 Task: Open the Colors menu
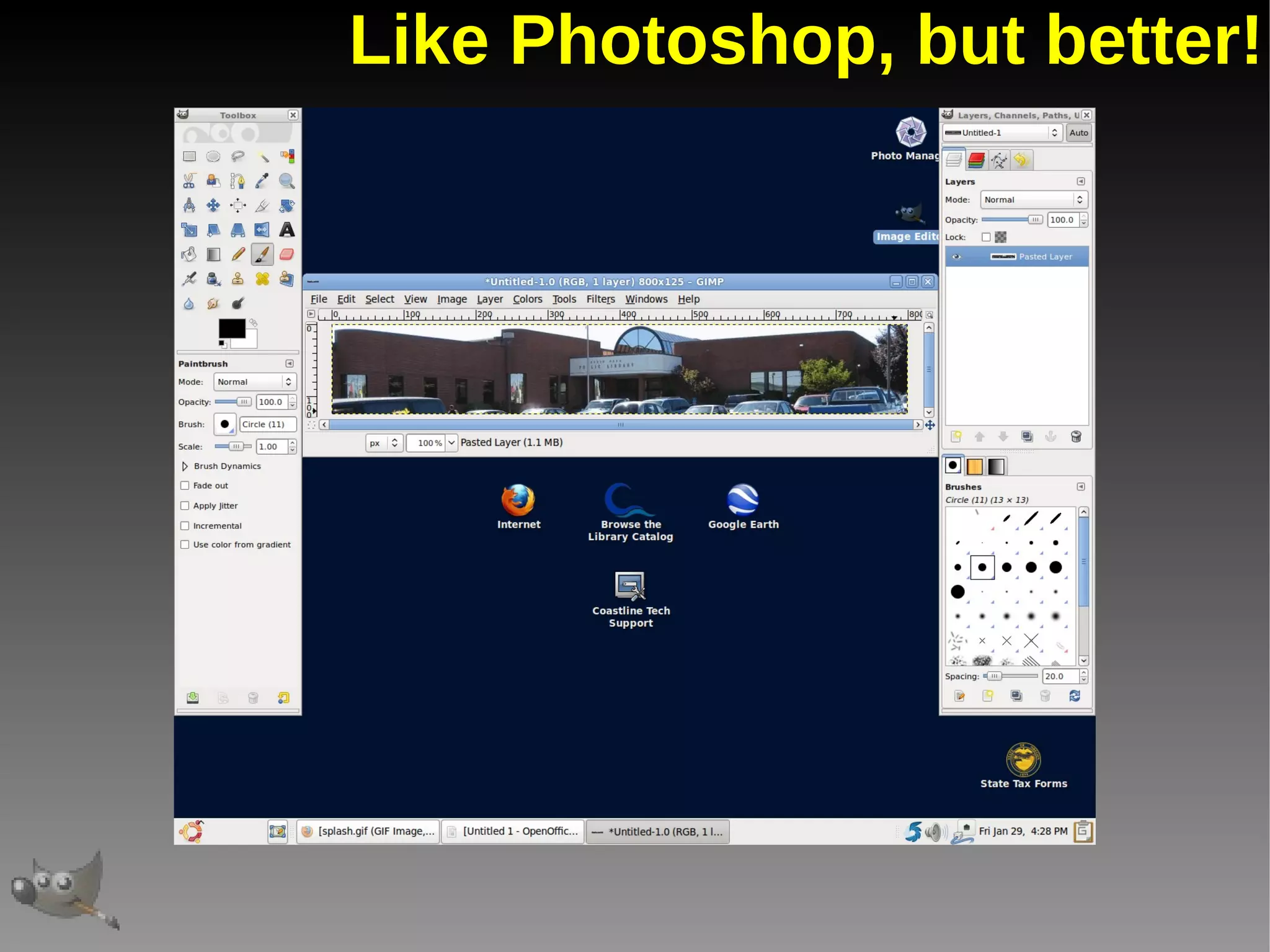[x=527, y=299]
